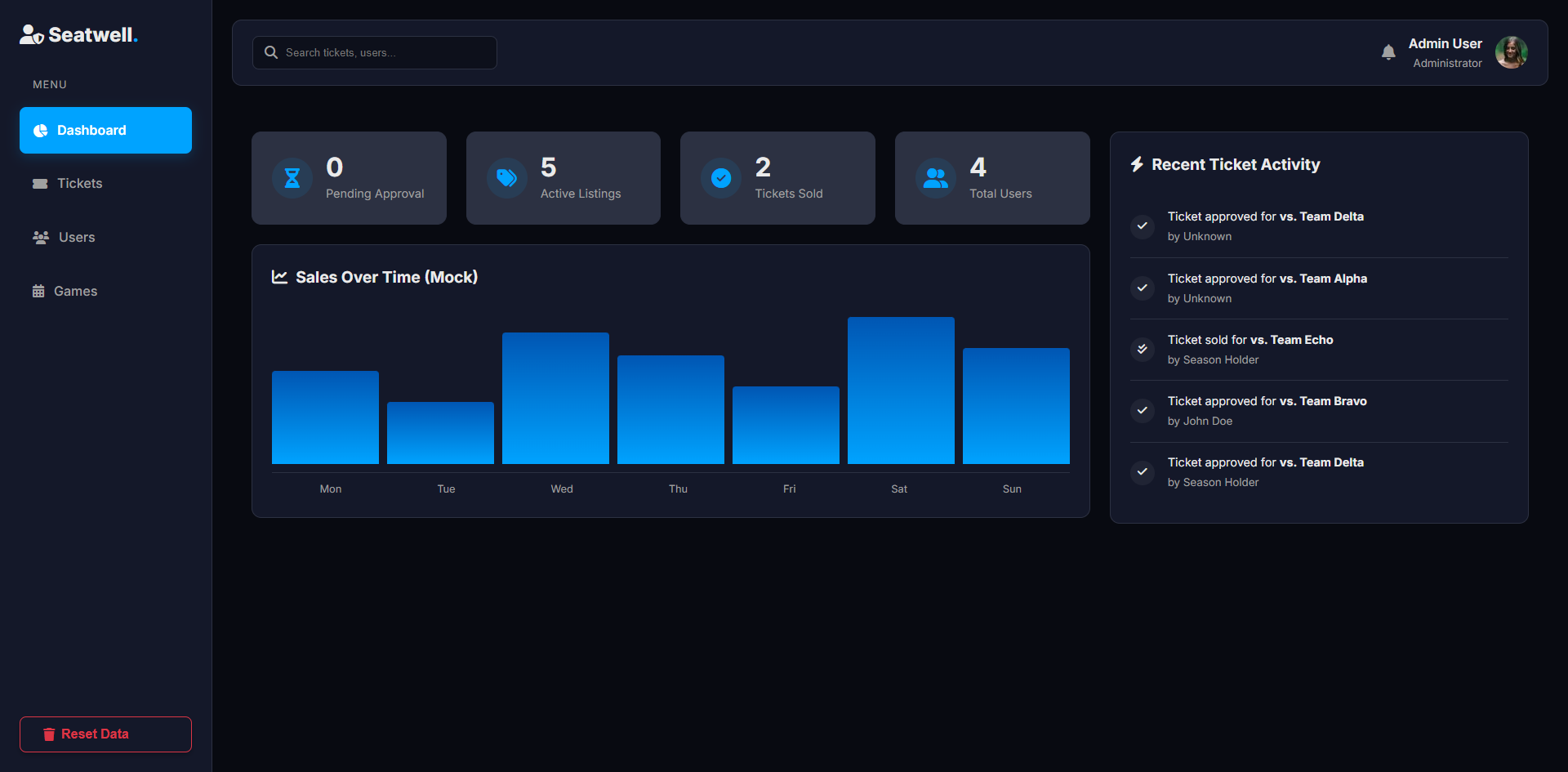Go to the Tickets menu item
The image size is (1568, 772).
(x=105, y=184)
